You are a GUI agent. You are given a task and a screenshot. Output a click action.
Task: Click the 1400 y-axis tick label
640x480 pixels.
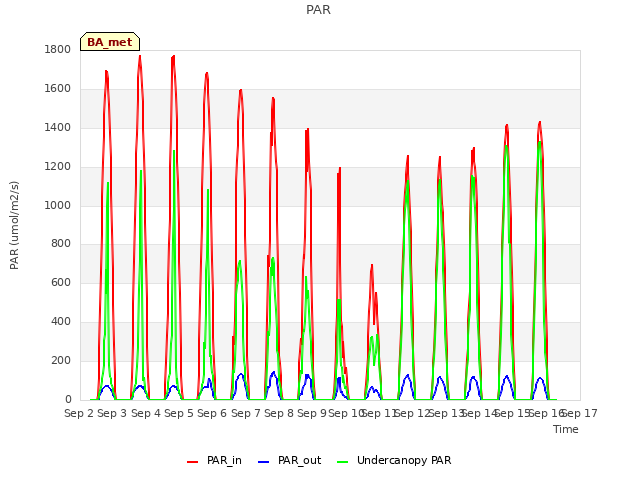pyautogui.click(x=58, y=128)
